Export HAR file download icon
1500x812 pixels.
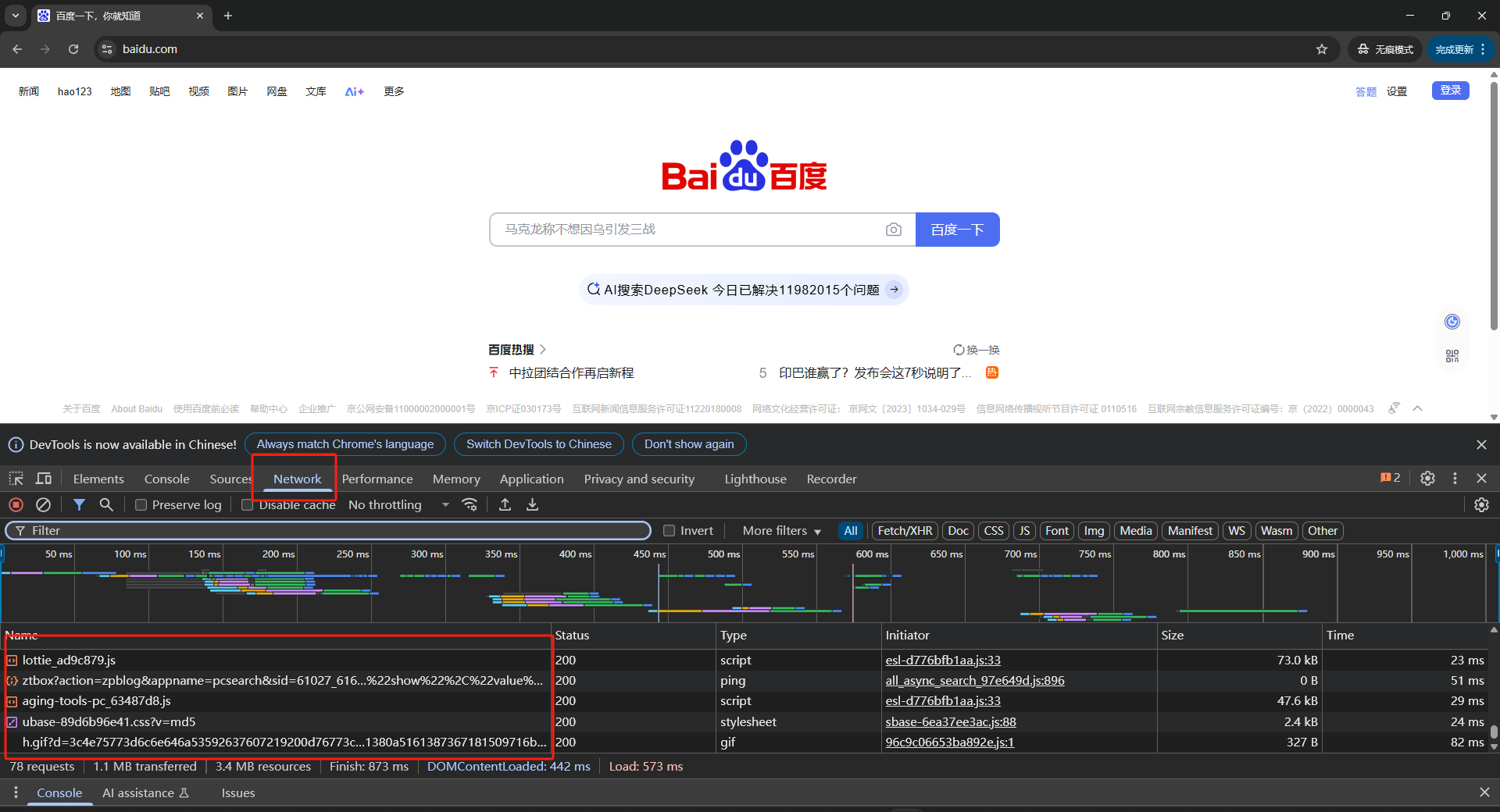click(532, 505)
